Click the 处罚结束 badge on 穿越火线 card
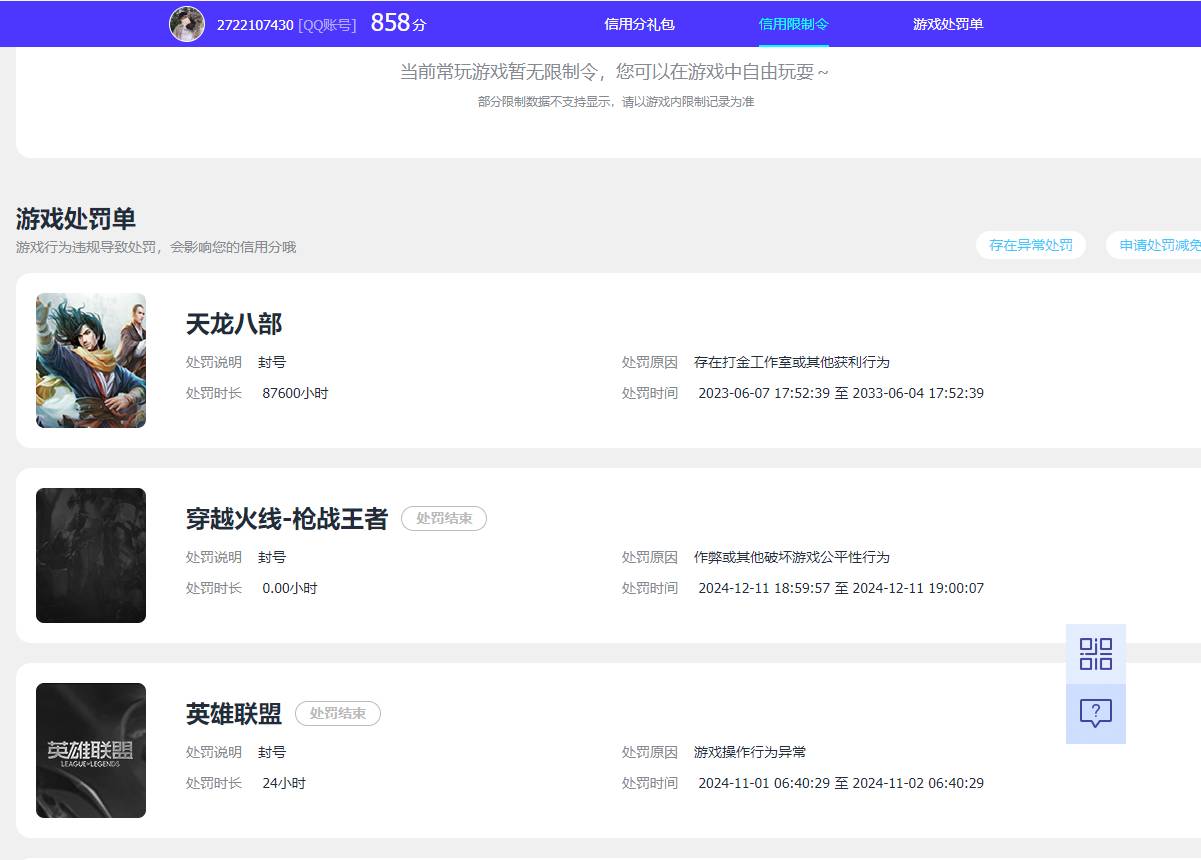 444,518
